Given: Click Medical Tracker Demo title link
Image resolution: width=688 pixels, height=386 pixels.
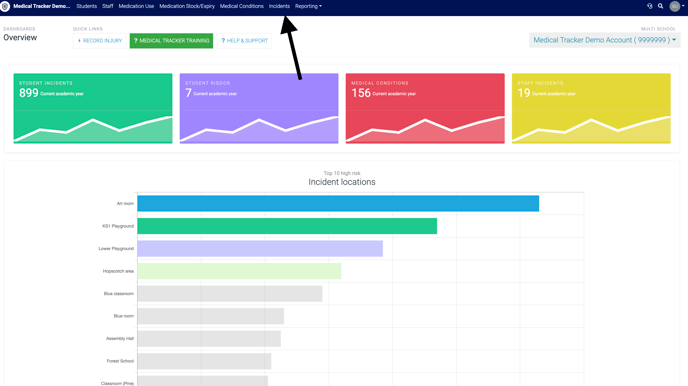Looking at the screenshot, I should point(42,6).
